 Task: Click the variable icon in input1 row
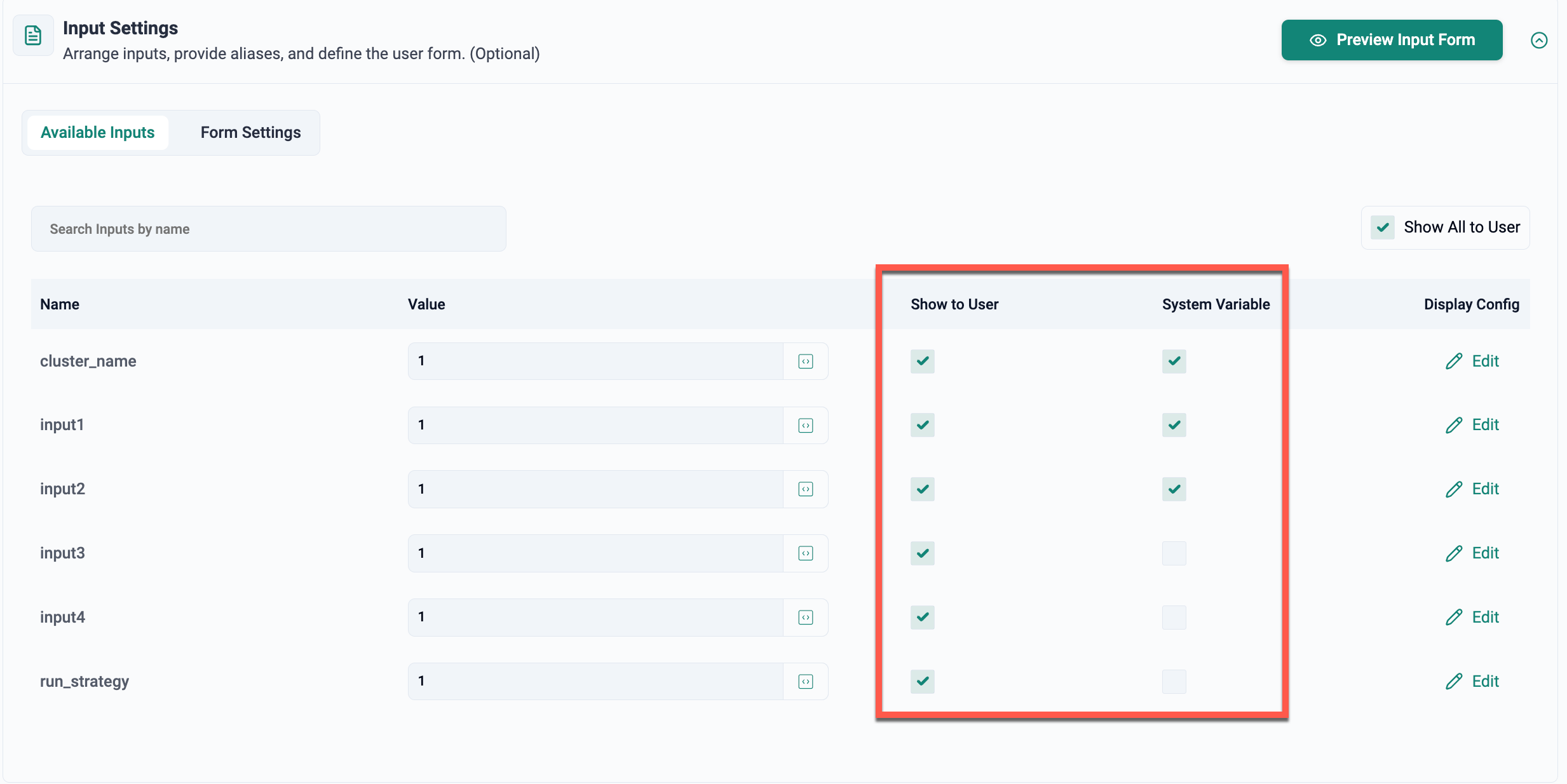point(806,426)
